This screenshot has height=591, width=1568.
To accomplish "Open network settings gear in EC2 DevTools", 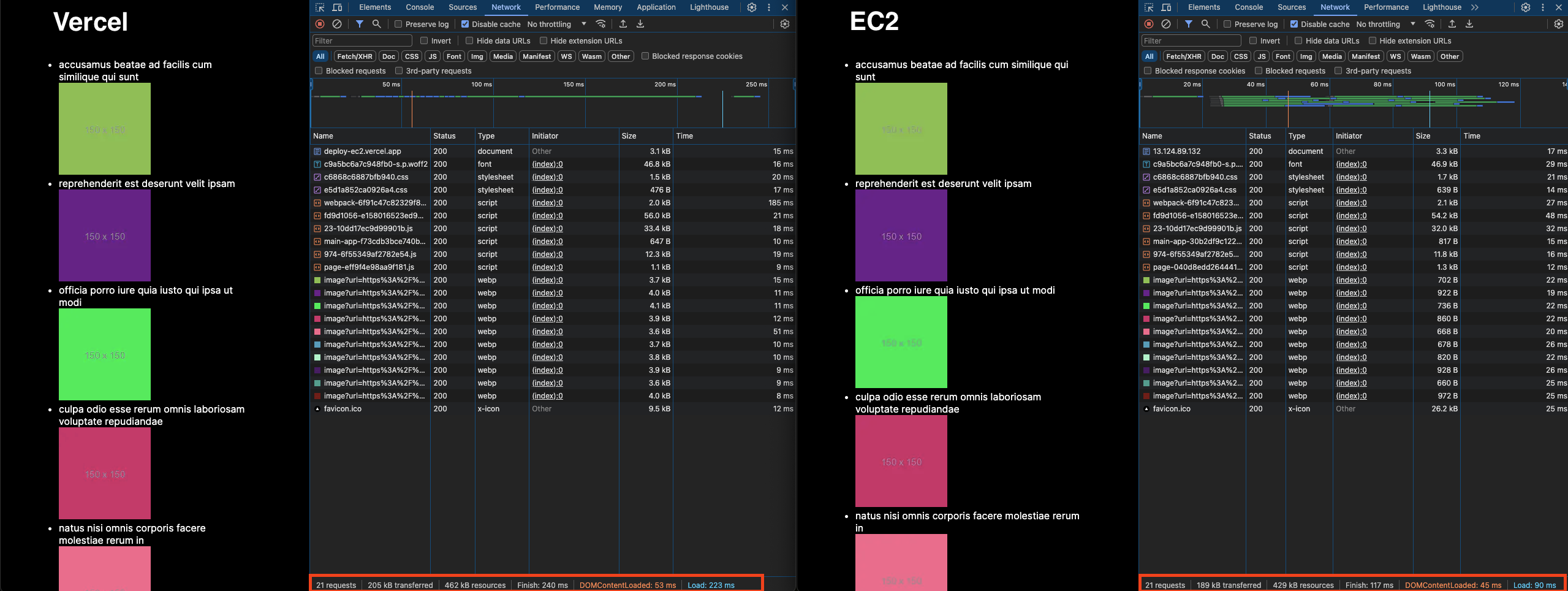I will point(1559,24).
